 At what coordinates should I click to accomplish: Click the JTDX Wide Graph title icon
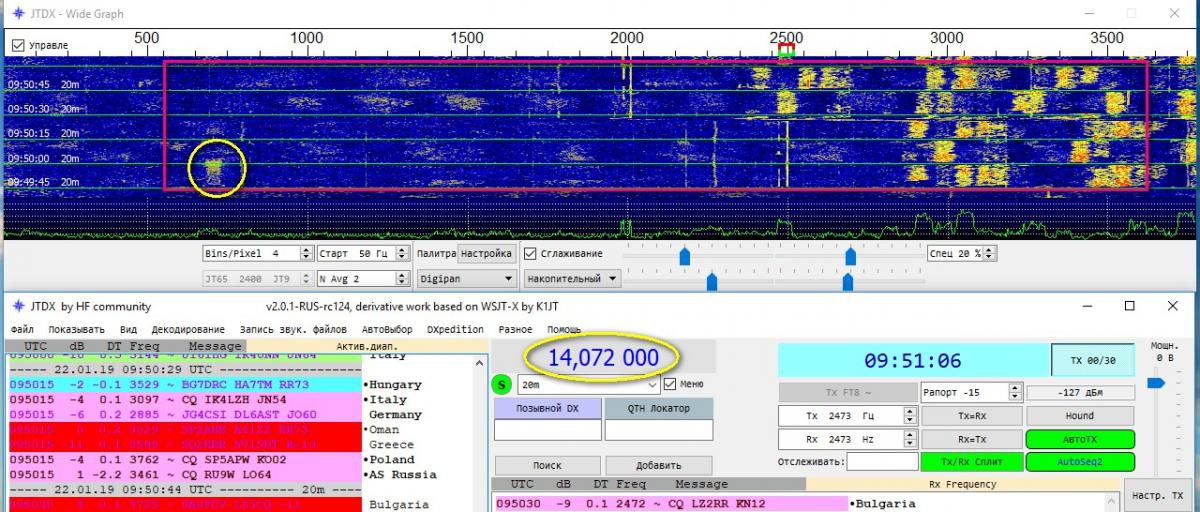pos(17,13)
